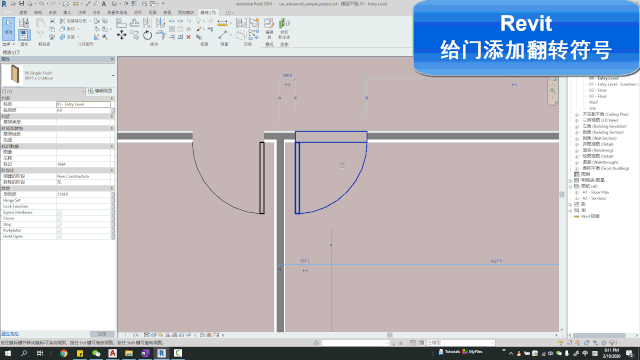The height and width of the screenshot is (360, 640).
Task: Toggle the Kickplates checkbox
Action: (59, 230)
